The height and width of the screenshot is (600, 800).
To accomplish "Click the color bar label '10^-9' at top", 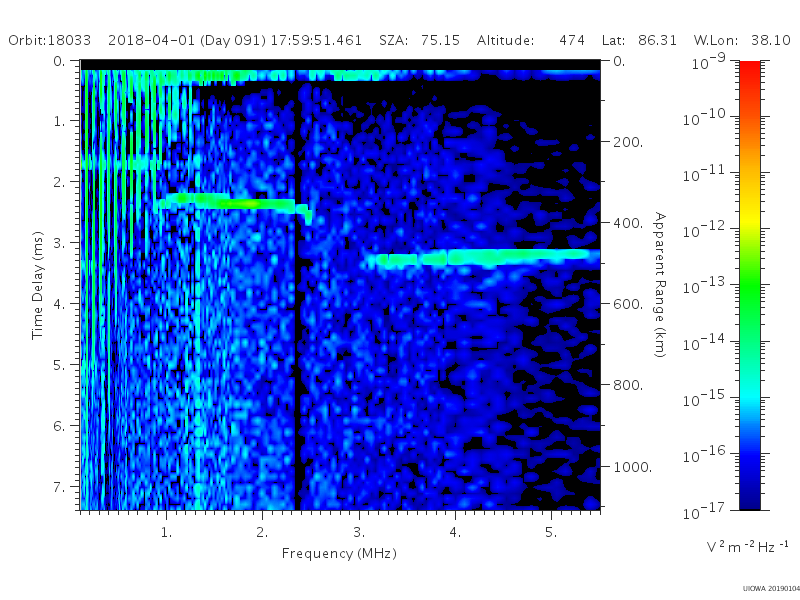I will click(709, 62).
